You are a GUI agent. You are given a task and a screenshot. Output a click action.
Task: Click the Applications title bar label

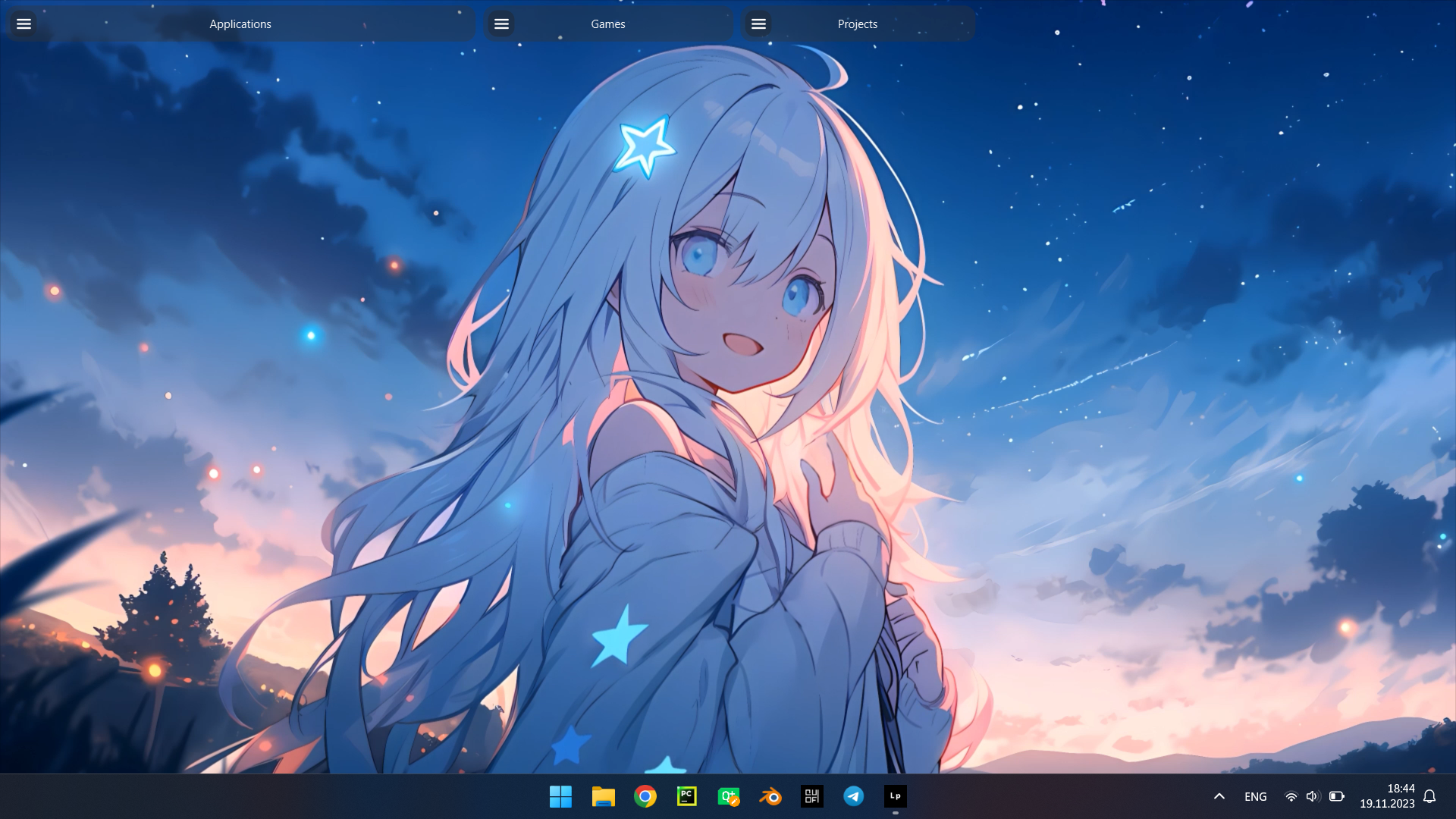pyautogui.click(x=240, y=24)
